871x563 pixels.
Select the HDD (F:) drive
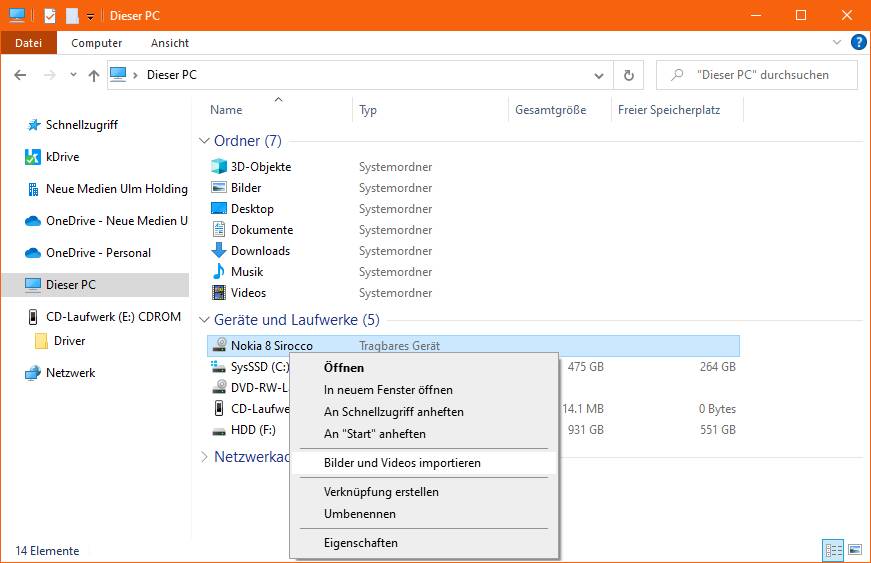pos(253,430)
